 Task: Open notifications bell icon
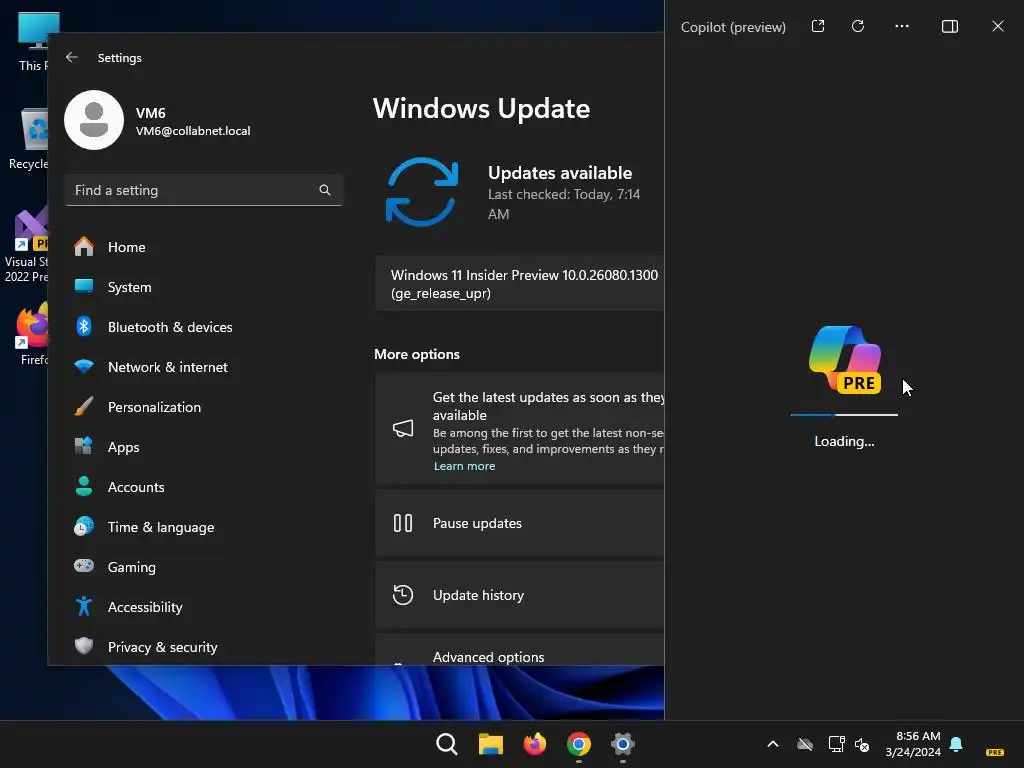[956, 744]
